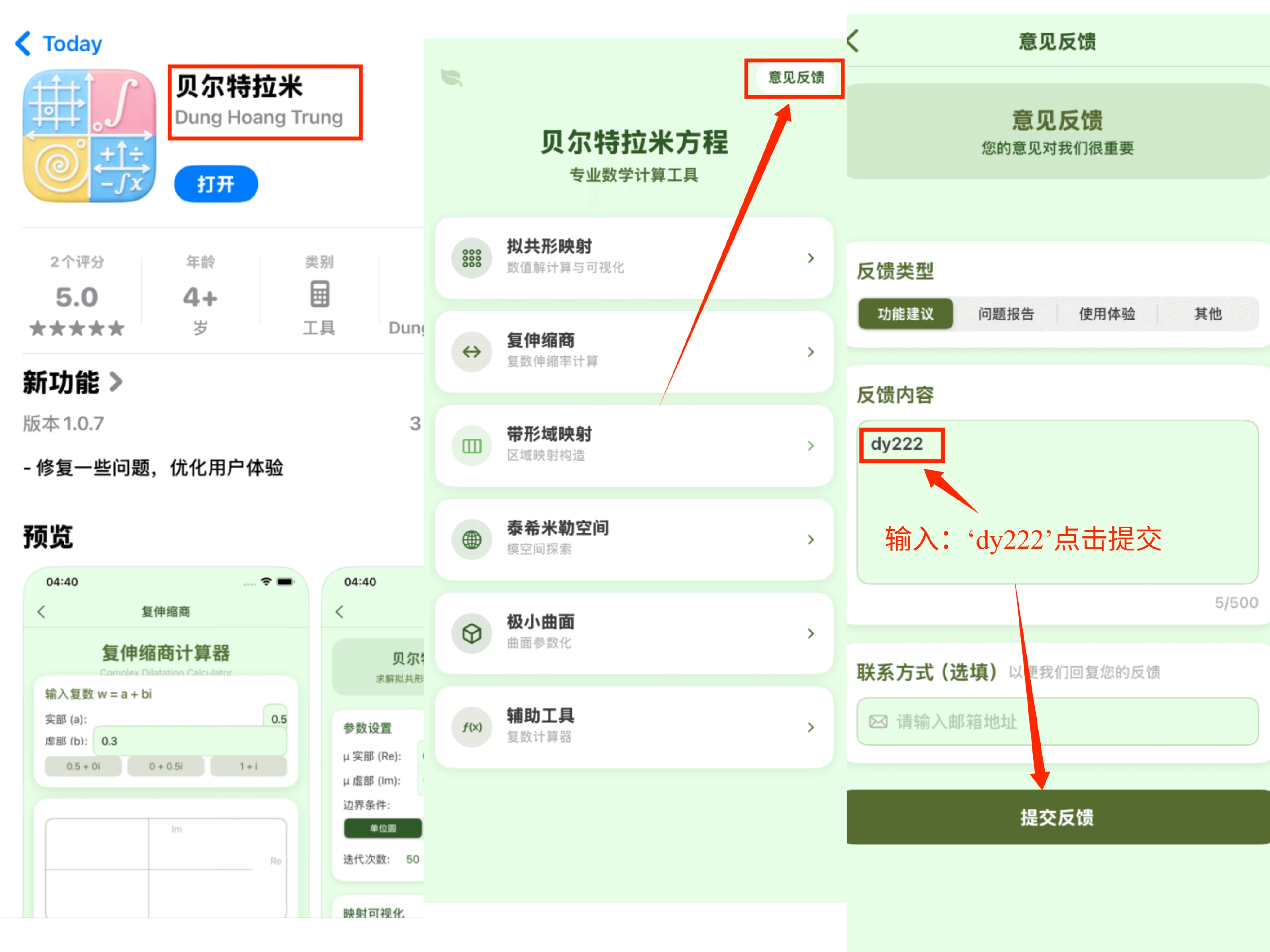Click the 贝尔特拉米 app icon
The width and height of the screenshot is (1270, 952).
pyautogui.click(x=90, y=136)
